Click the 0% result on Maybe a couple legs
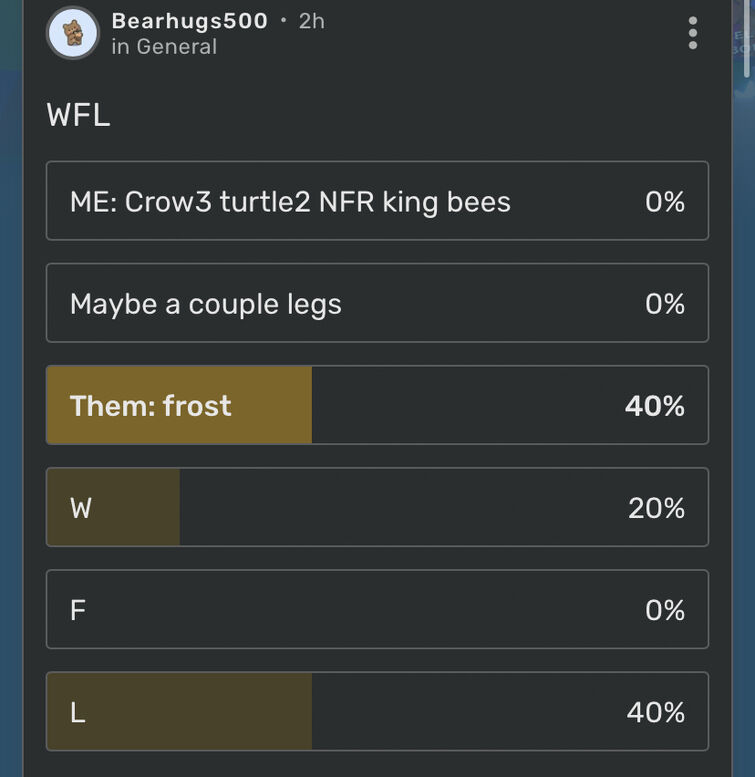The height and width of the screenshot is (777, 755). pos(665,304)
